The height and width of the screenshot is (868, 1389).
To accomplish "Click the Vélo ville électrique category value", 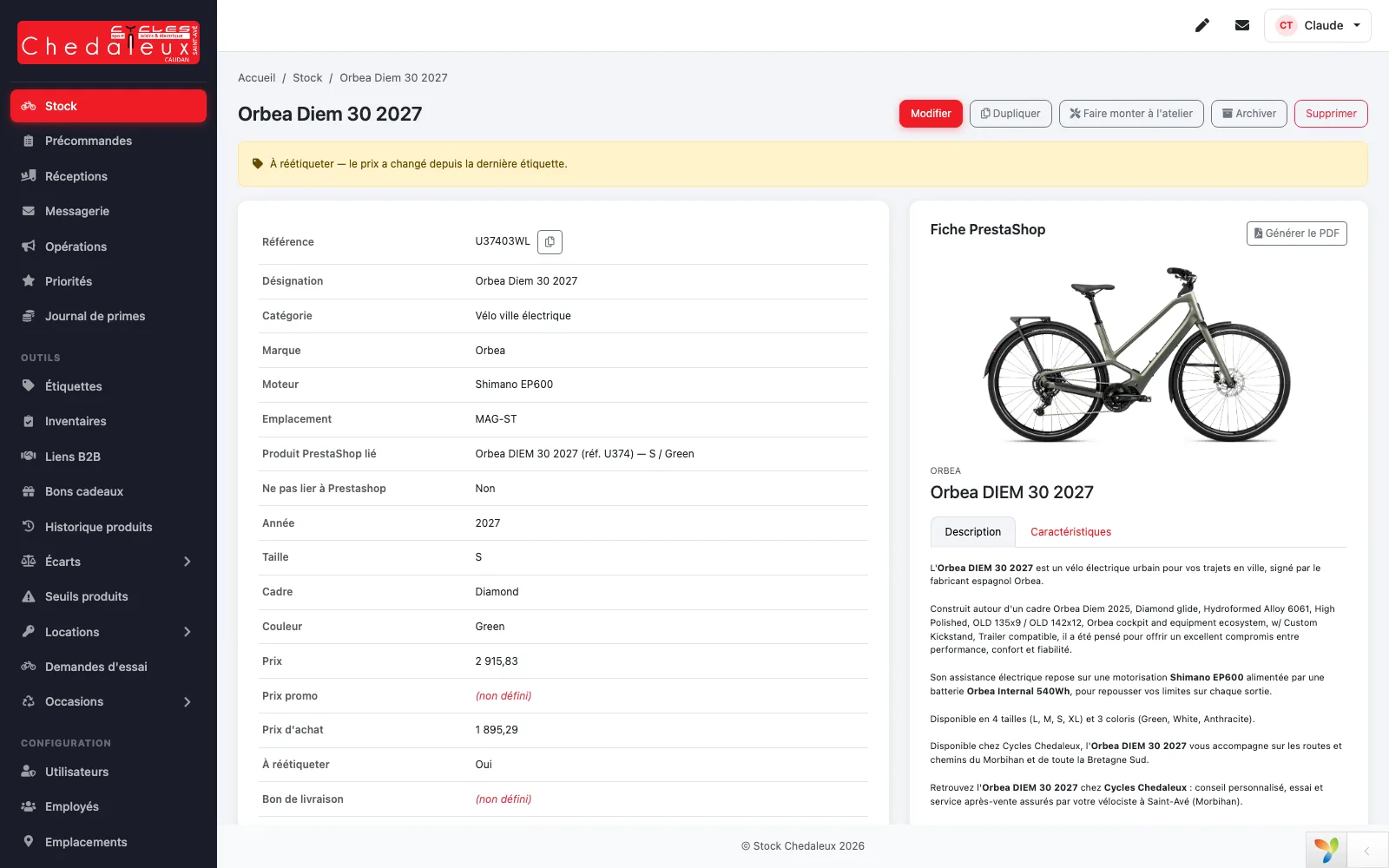I will (x=523, y=316).
